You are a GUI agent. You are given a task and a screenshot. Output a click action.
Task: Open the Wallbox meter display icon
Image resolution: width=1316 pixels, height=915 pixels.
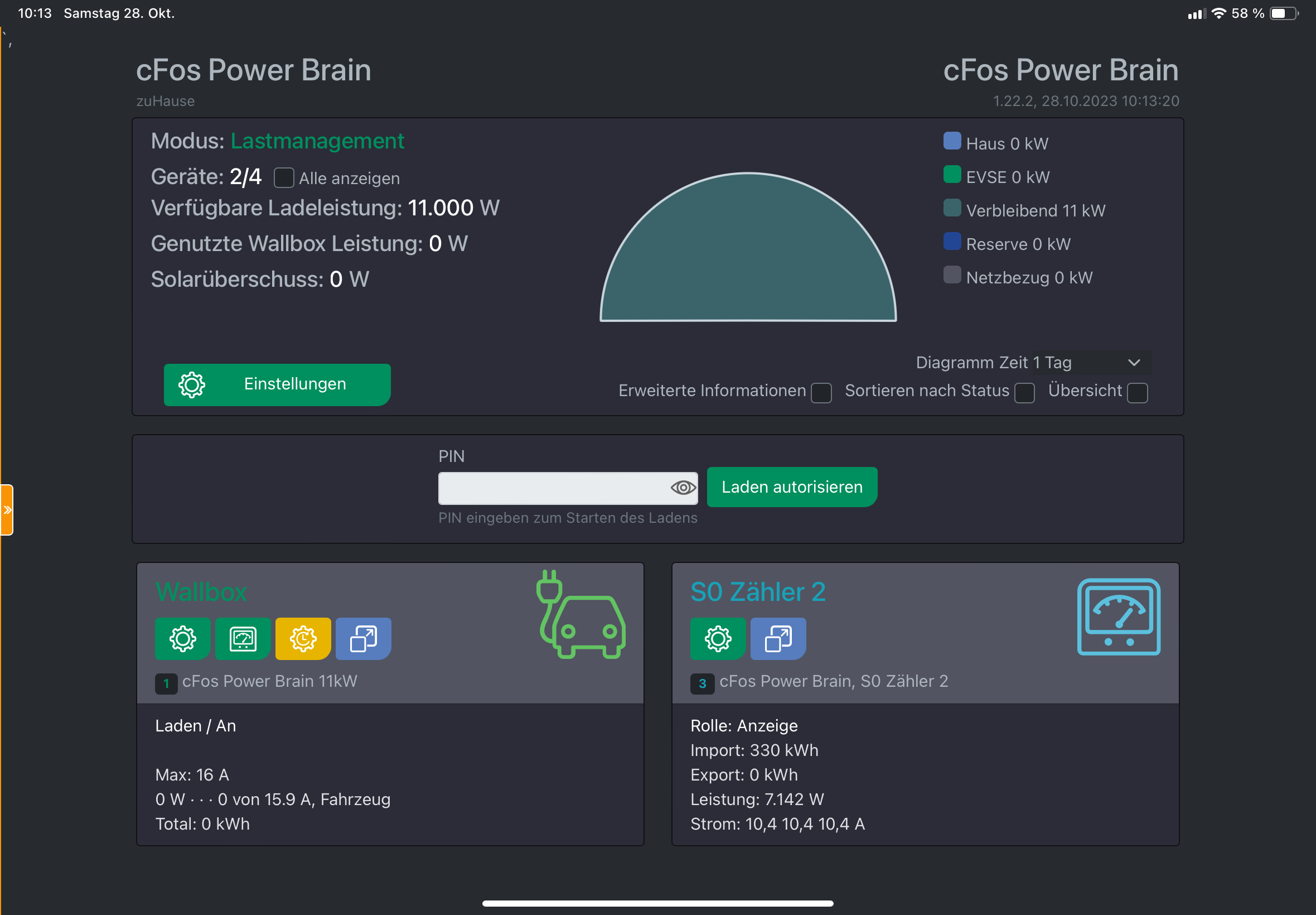coord(243,639)
